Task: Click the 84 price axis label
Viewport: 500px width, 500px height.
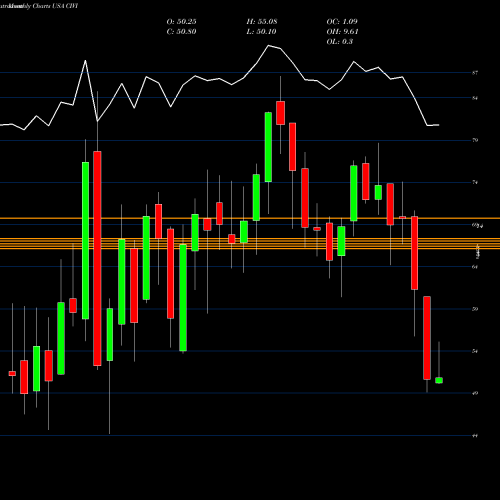Action: click(x=475, y=98)
